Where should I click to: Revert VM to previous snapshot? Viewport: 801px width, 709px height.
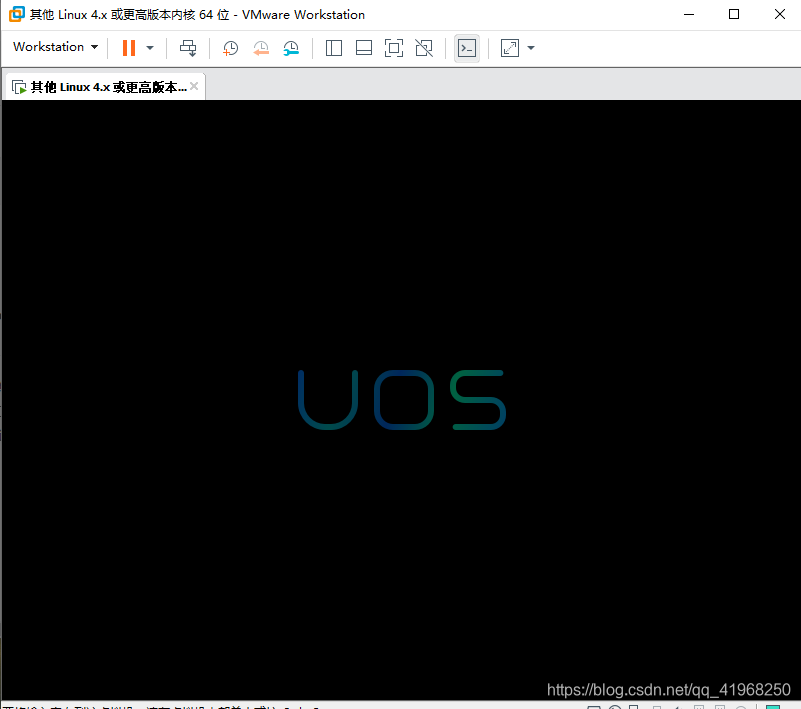(261, 49)
